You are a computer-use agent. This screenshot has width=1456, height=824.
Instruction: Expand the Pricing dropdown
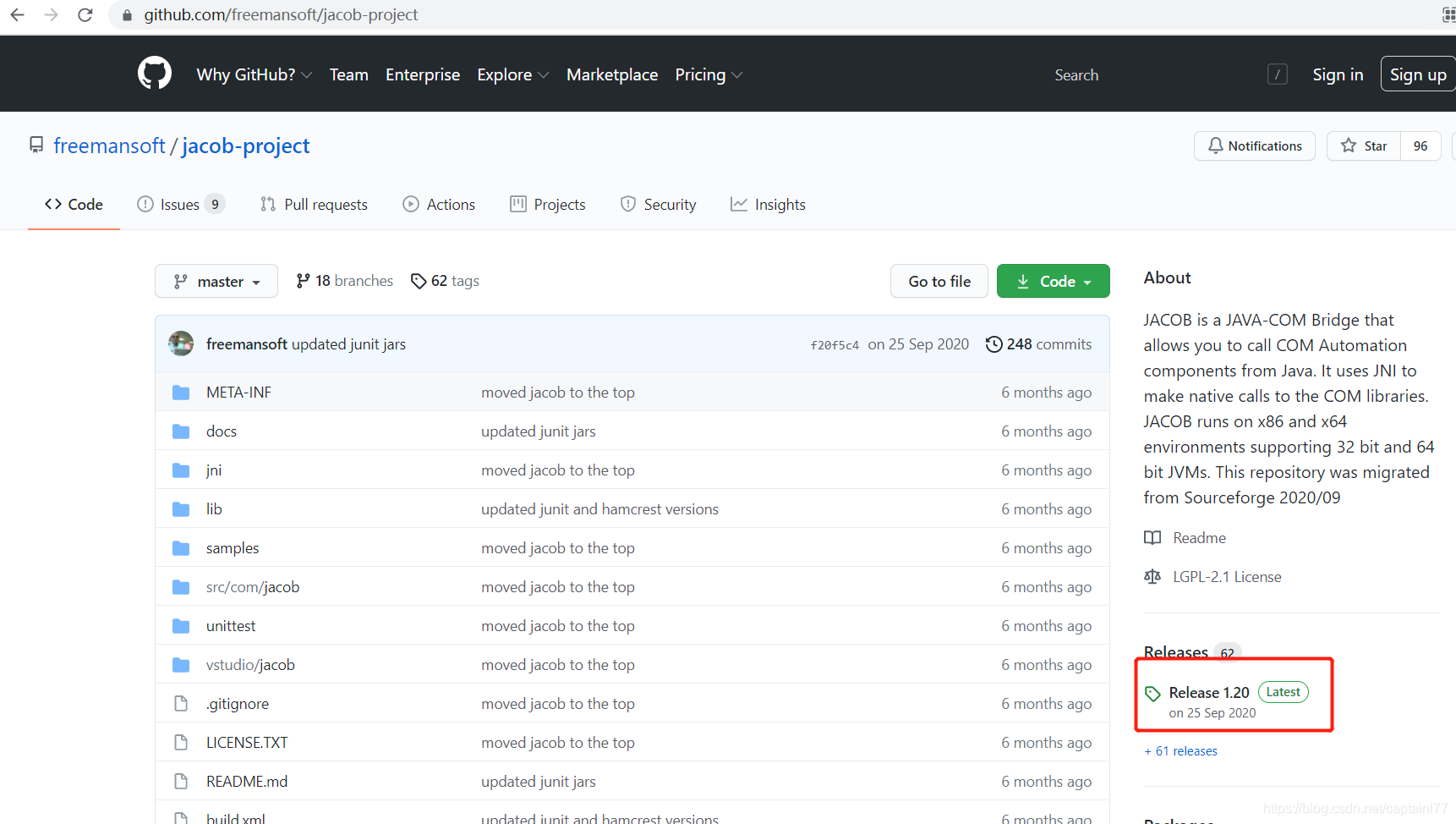(x=709, y=74)
